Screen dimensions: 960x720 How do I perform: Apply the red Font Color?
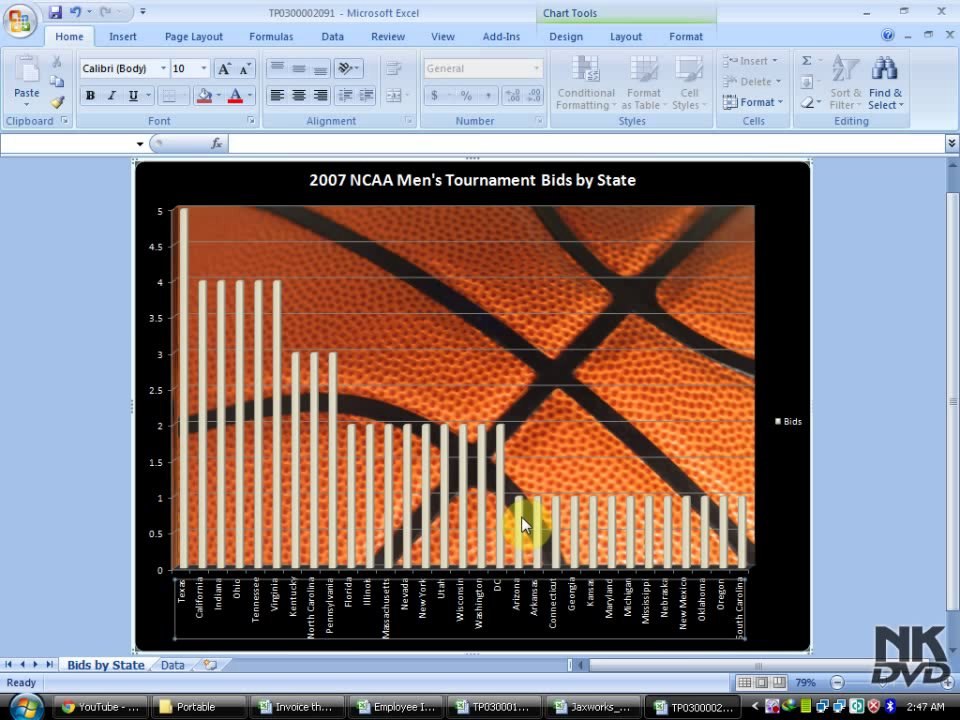point(235,96)
